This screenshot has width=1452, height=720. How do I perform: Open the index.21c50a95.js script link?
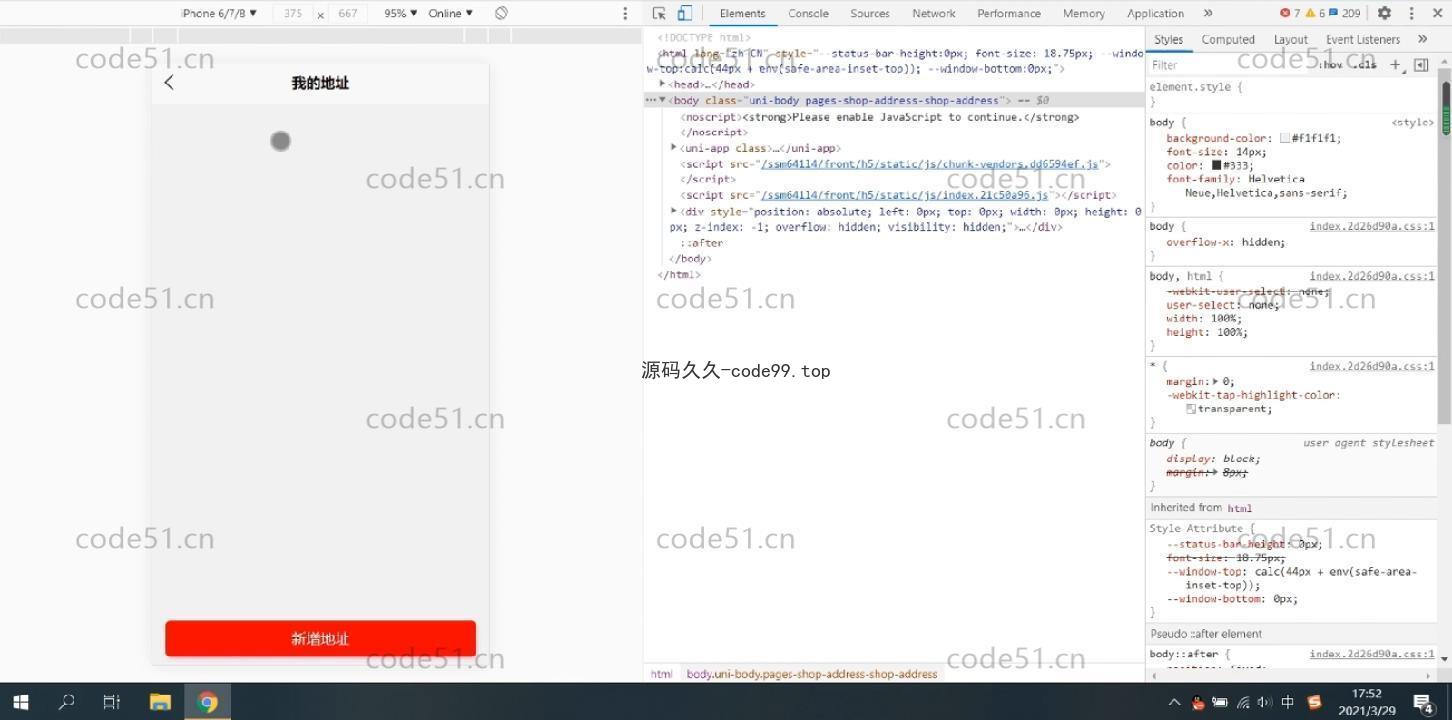click(x=904, y=195)
